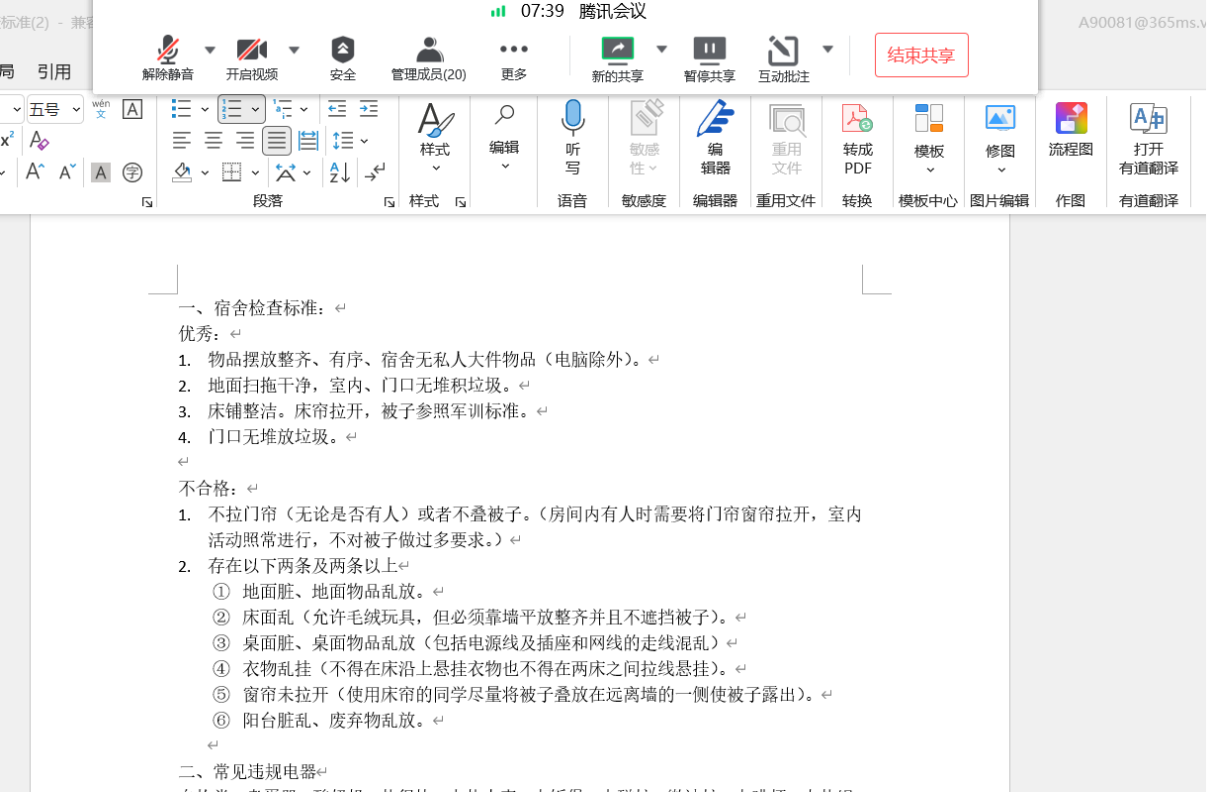Open microphone options arrow beside 解除静音
The image size is (1211, 793).
(x=210, y=49)
